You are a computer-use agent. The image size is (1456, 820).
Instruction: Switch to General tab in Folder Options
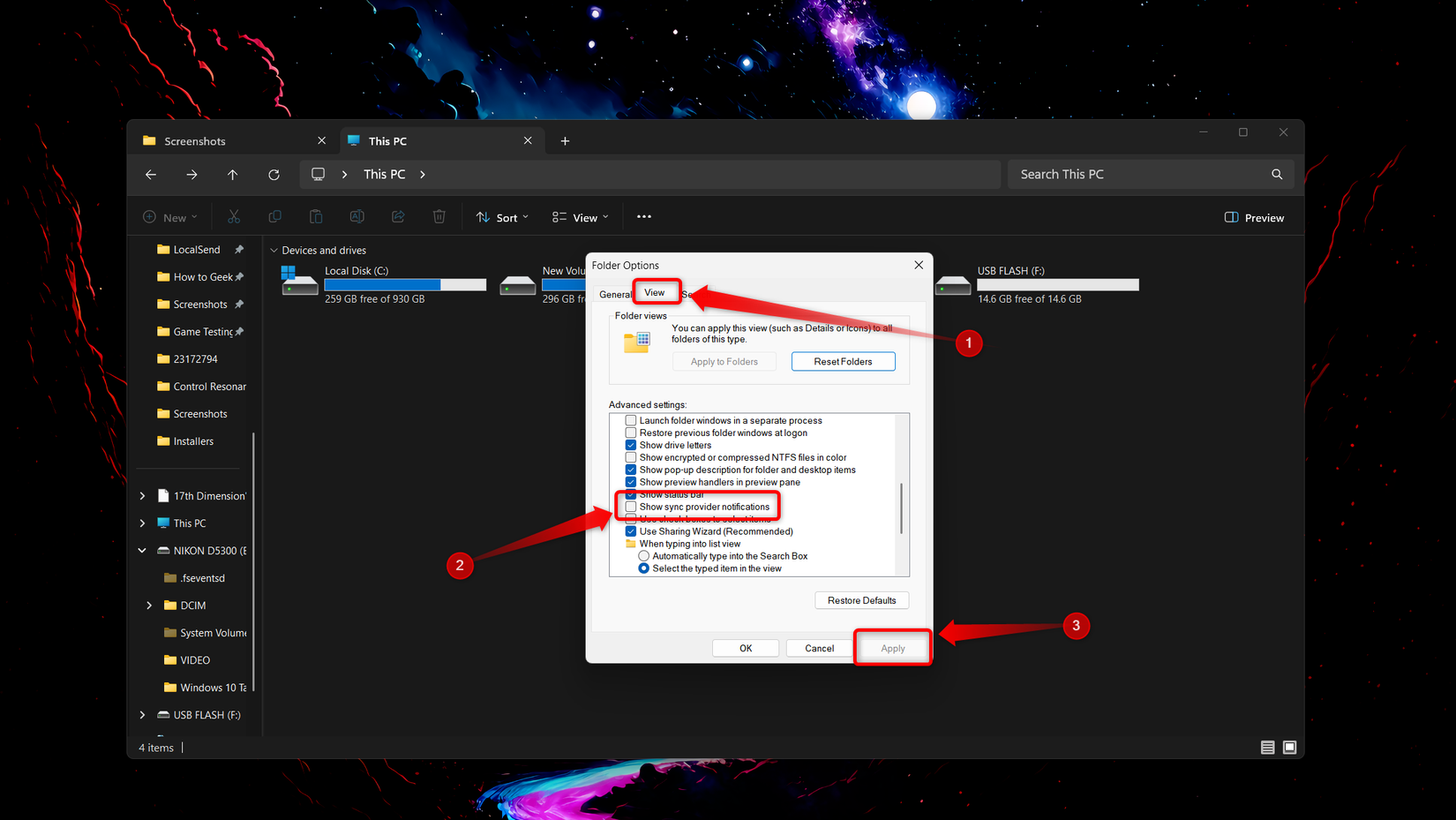tap(614, 295)
